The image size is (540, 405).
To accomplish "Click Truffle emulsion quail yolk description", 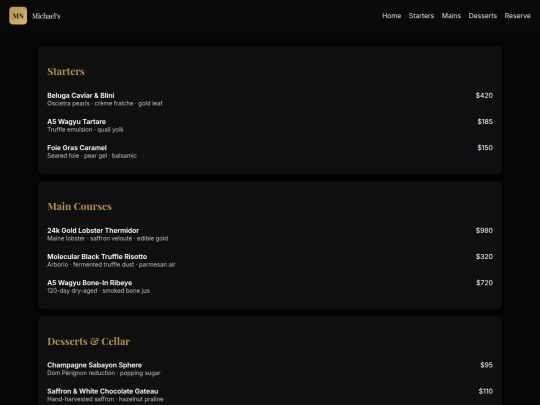I will 85,129.
